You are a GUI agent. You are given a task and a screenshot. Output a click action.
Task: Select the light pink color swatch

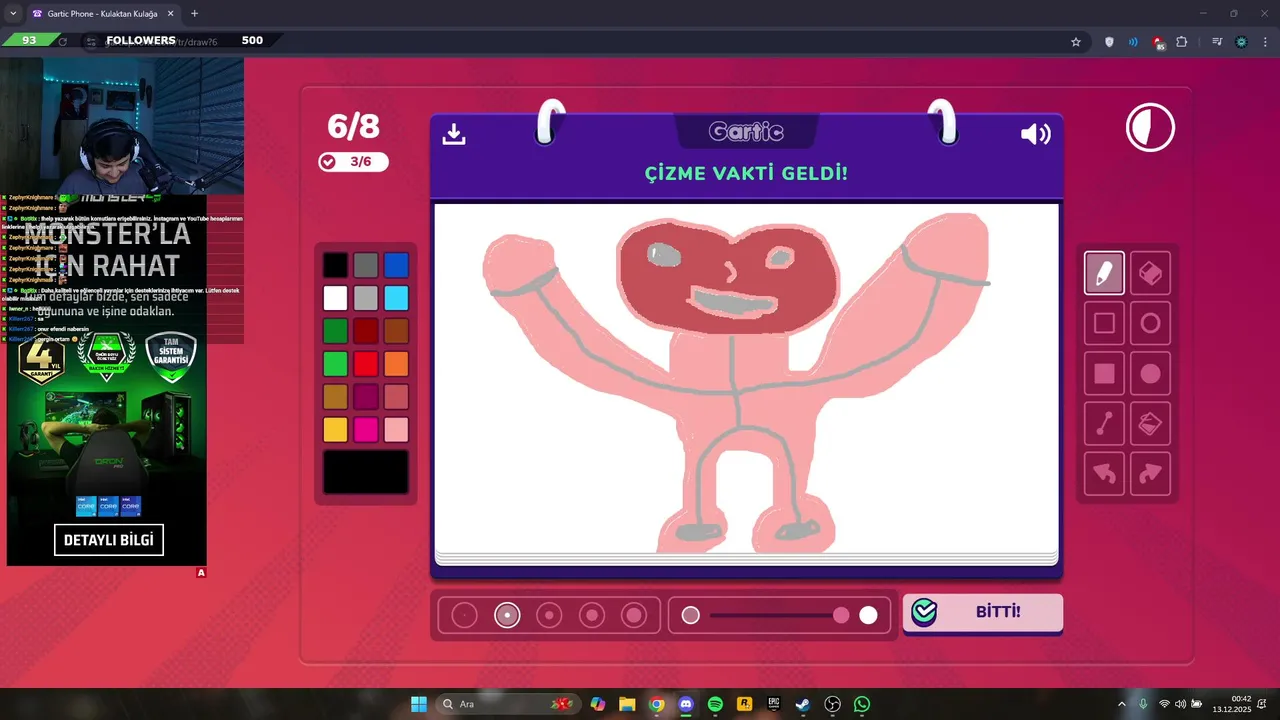click(396, 430)
